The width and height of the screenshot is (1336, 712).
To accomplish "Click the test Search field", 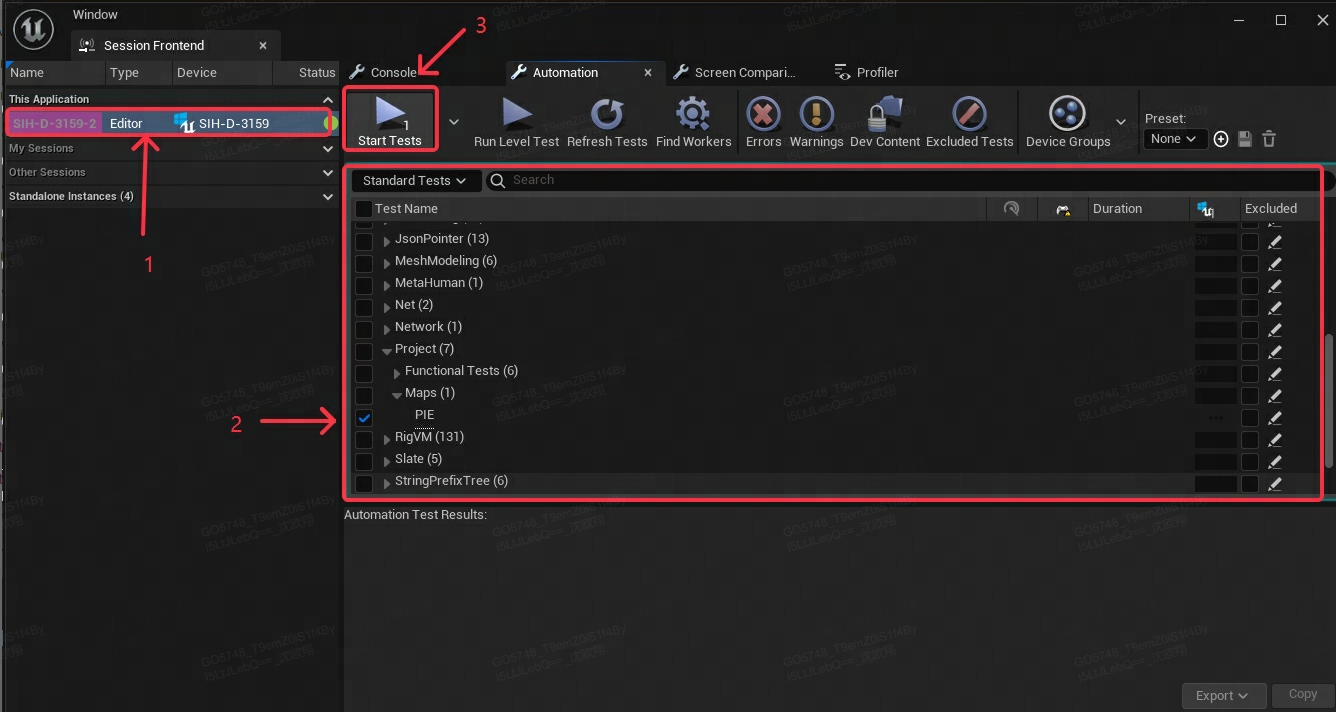I will coord(904,181).
